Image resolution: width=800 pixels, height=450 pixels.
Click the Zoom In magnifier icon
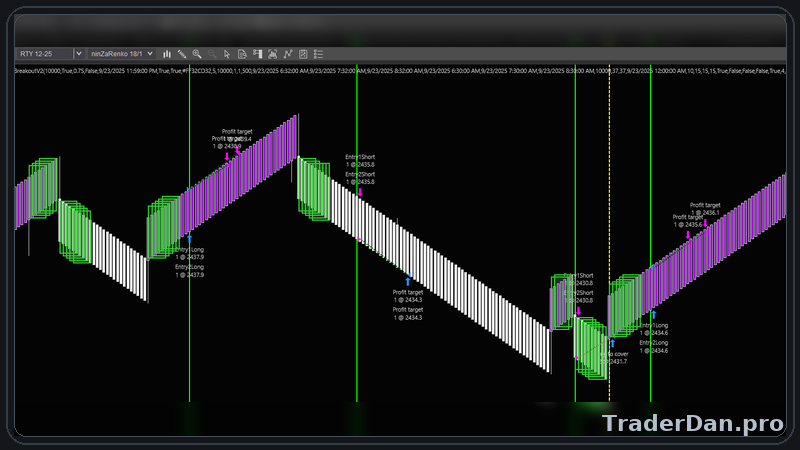point(197,54)
